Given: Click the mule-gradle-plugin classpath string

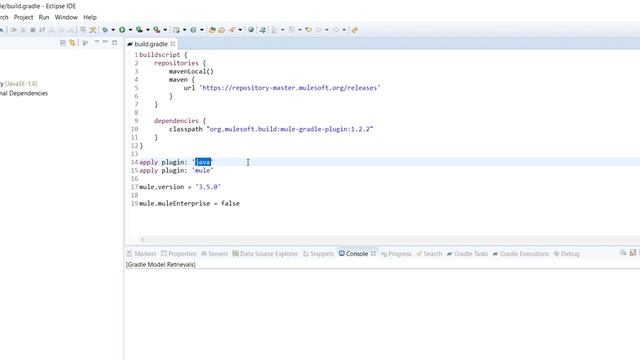Looking at the screenshot, I should [x=290, y=129].
